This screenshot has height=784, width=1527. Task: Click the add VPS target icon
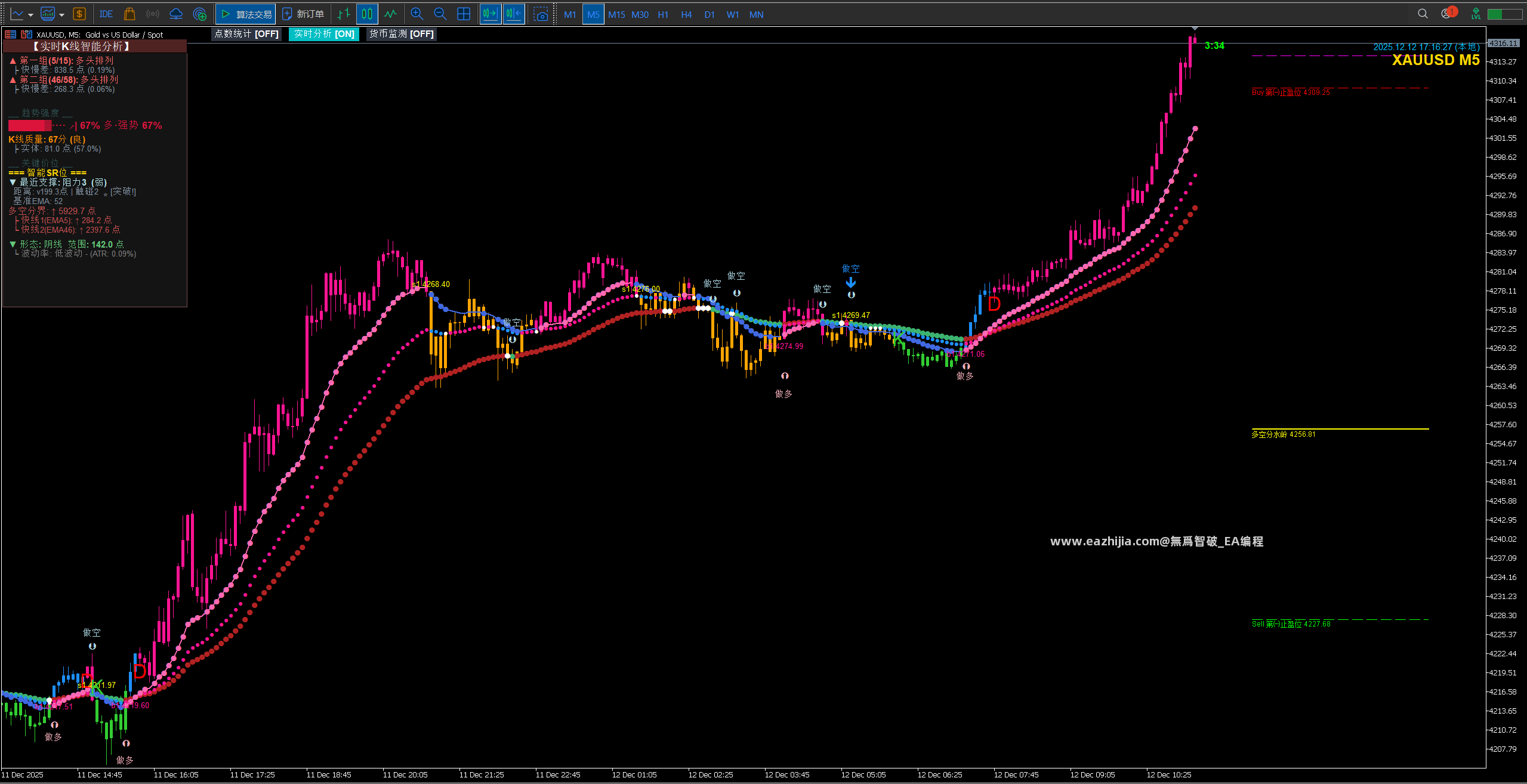[x=200, y=14]
